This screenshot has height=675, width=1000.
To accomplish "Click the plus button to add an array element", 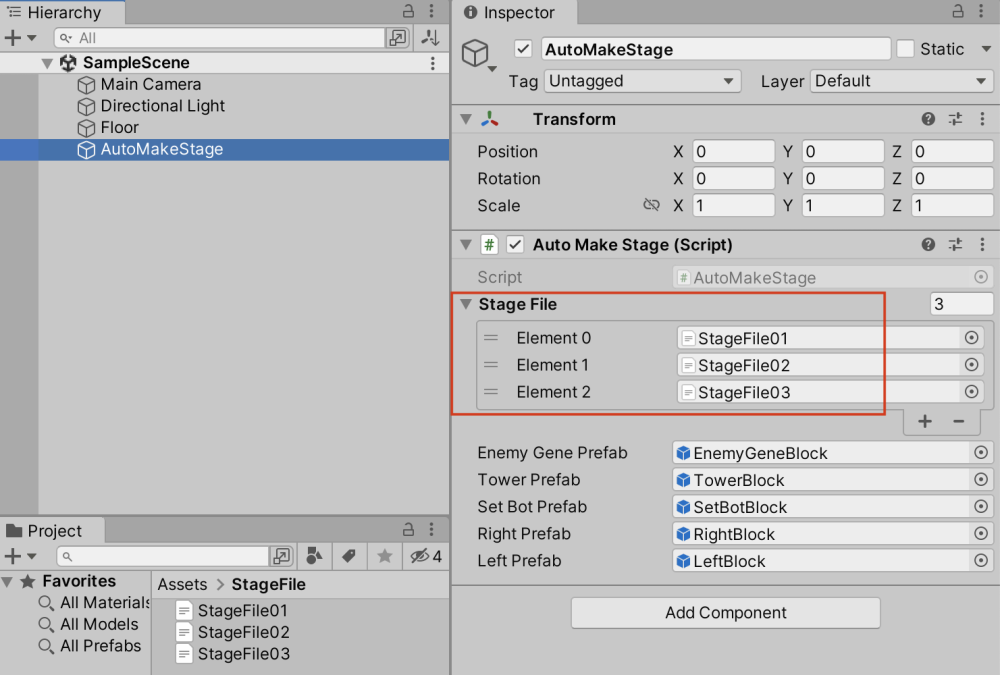I will pos(923,421).
